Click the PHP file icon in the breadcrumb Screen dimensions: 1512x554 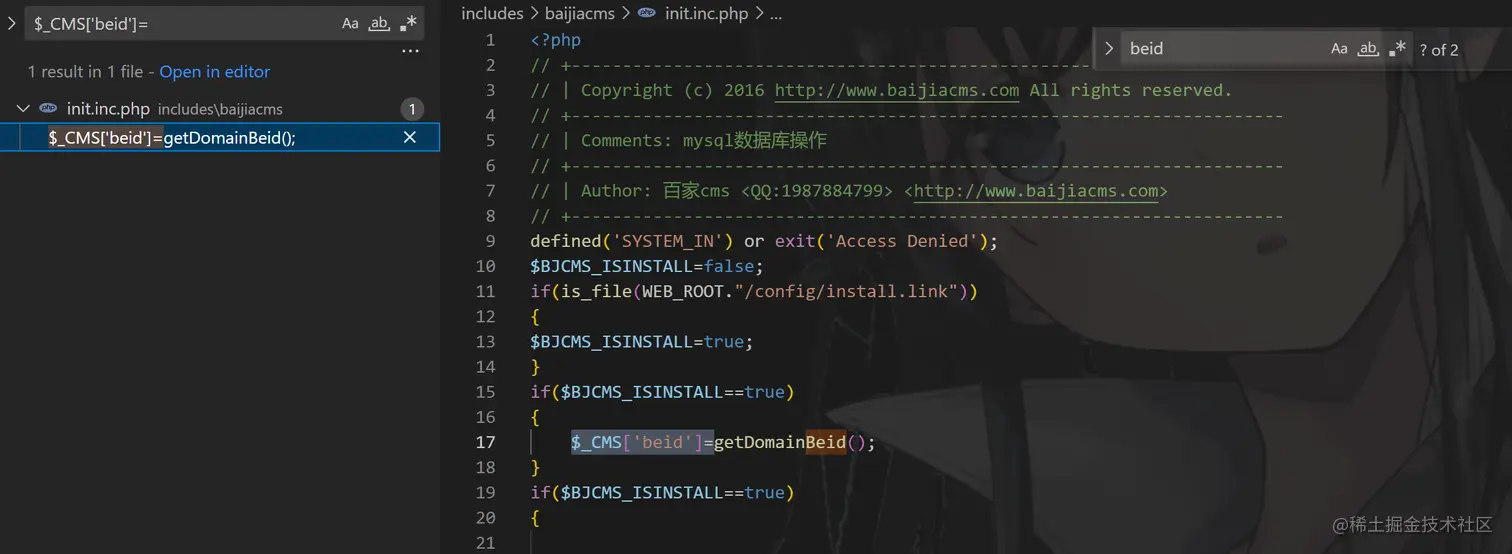point(647,14)
